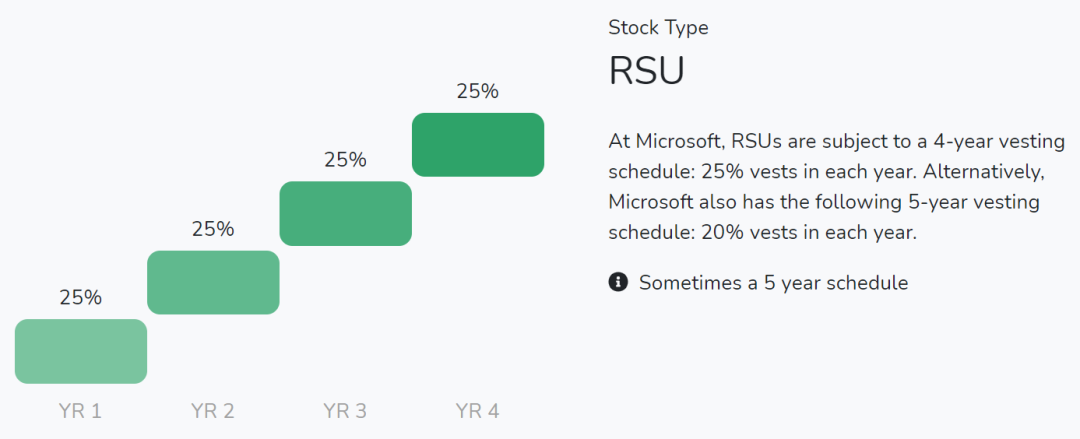Click the 25% label above the YR 3 bar
The width and height of the screenshot is (1080, 439).
(345, 160)
